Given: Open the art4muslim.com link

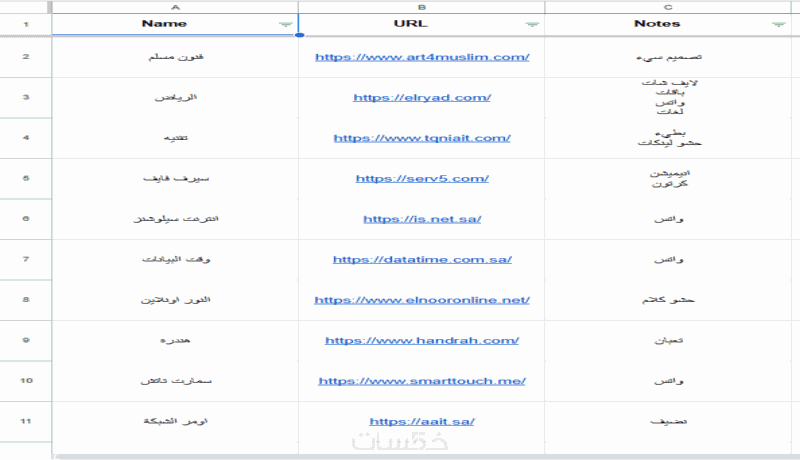Looking at the screenshot, I should [422, 57].
